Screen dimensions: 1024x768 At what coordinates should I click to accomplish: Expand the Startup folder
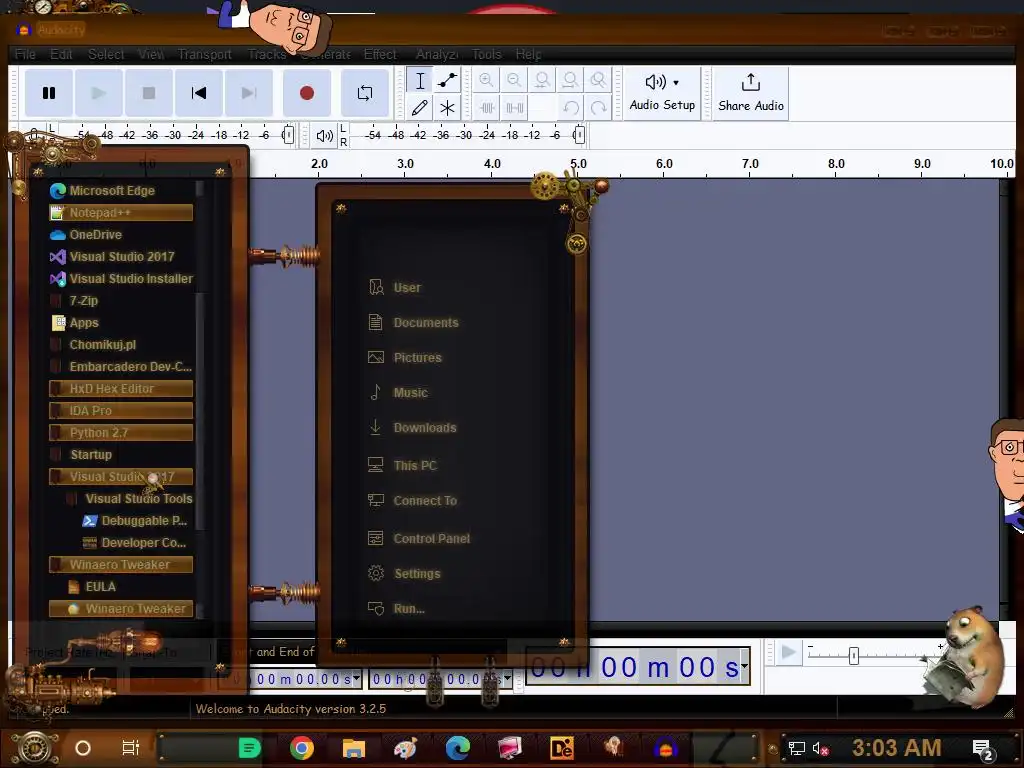[121, 455]
